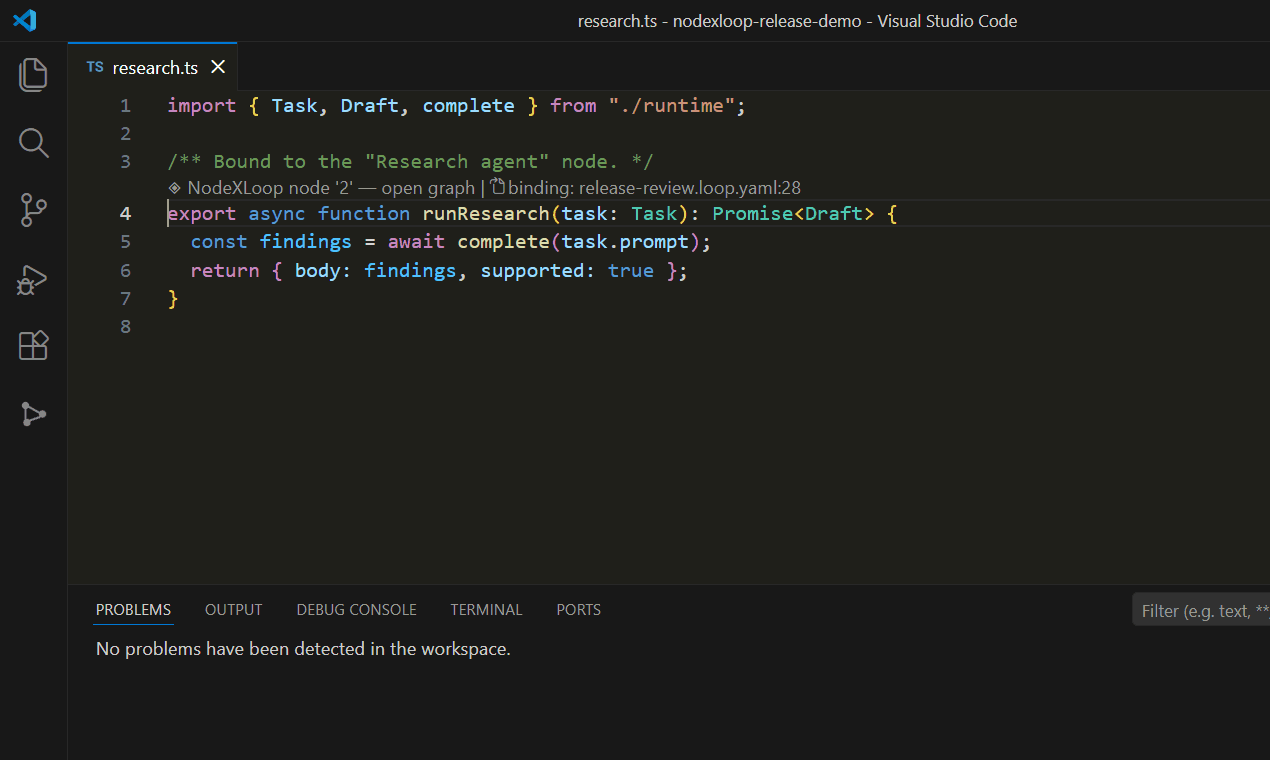Open the NodeXLoop graph view icon
This screenshot has width=1270, height=760.
pos(33,414)
